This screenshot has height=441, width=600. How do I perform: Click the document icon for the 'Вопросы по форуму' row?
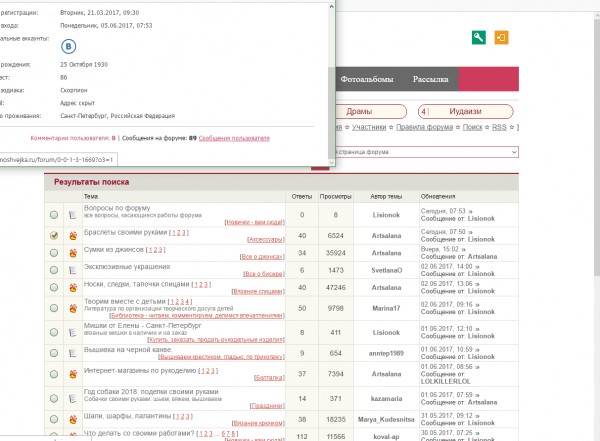pos(73,215)
